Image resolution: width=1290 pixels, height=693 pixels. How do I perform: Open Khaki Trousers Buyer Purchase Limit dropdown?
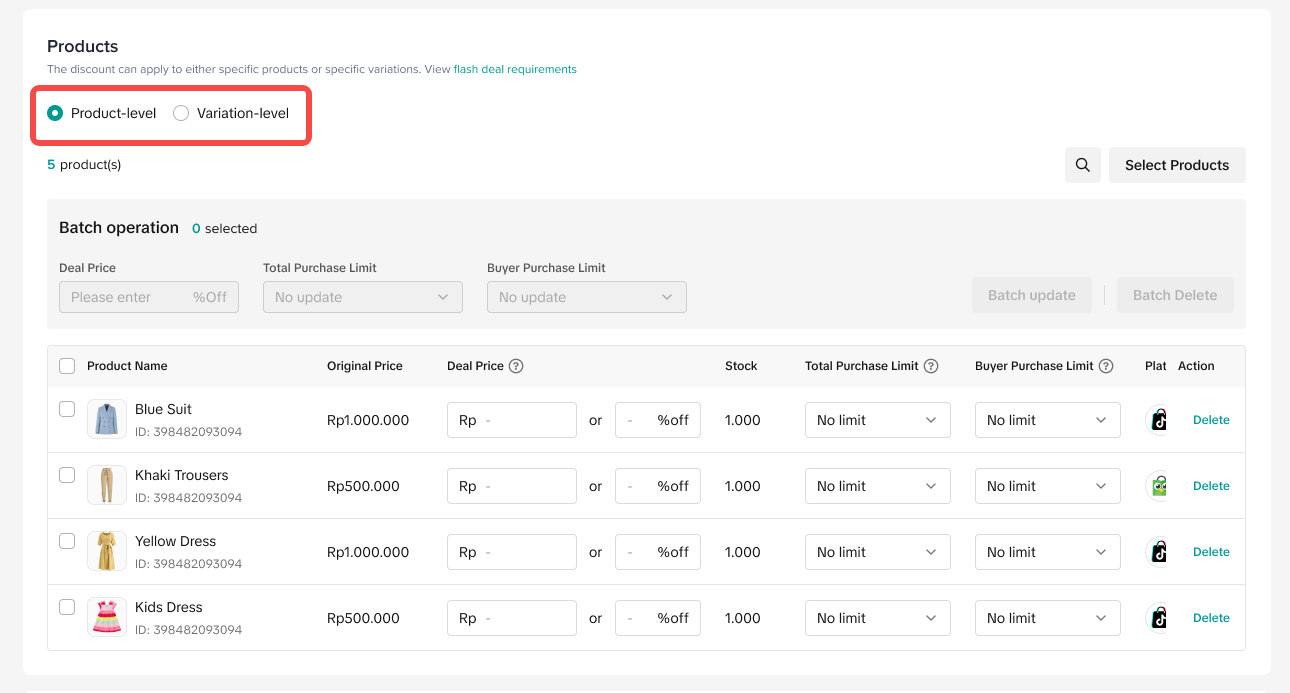(1047, 486)
